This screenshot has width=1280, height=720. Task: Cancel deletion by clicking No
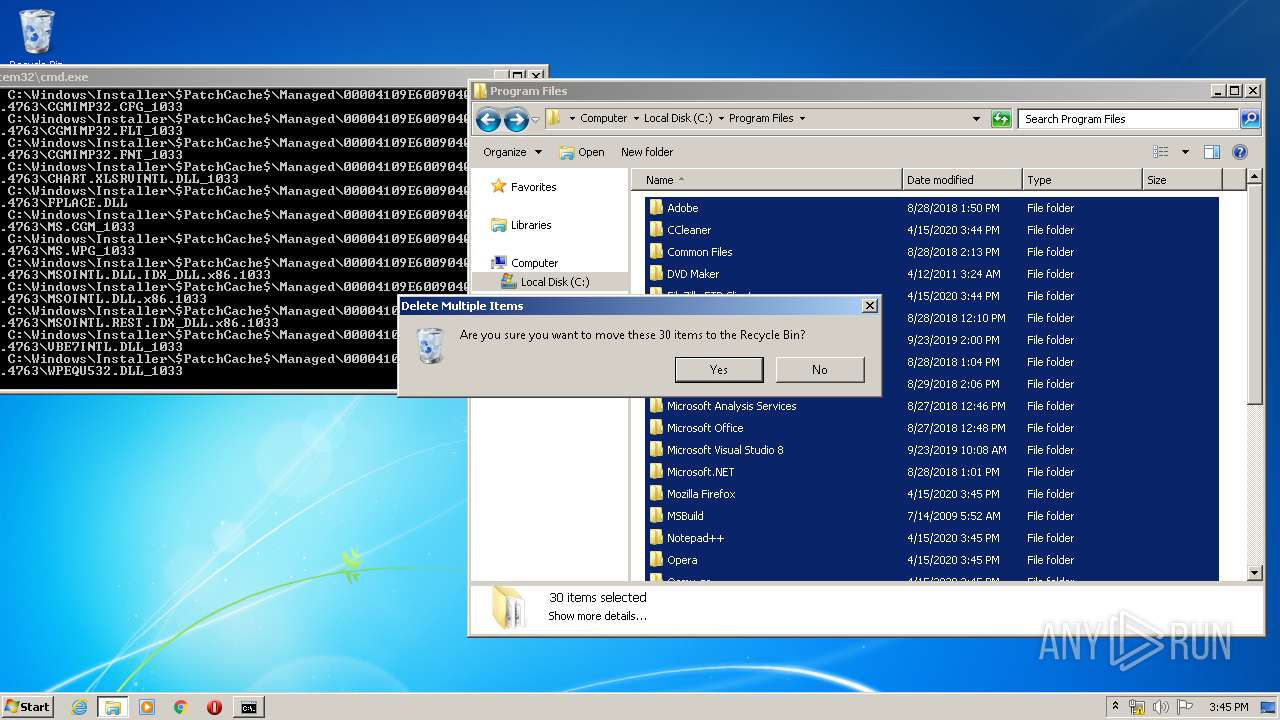[819, 369]
